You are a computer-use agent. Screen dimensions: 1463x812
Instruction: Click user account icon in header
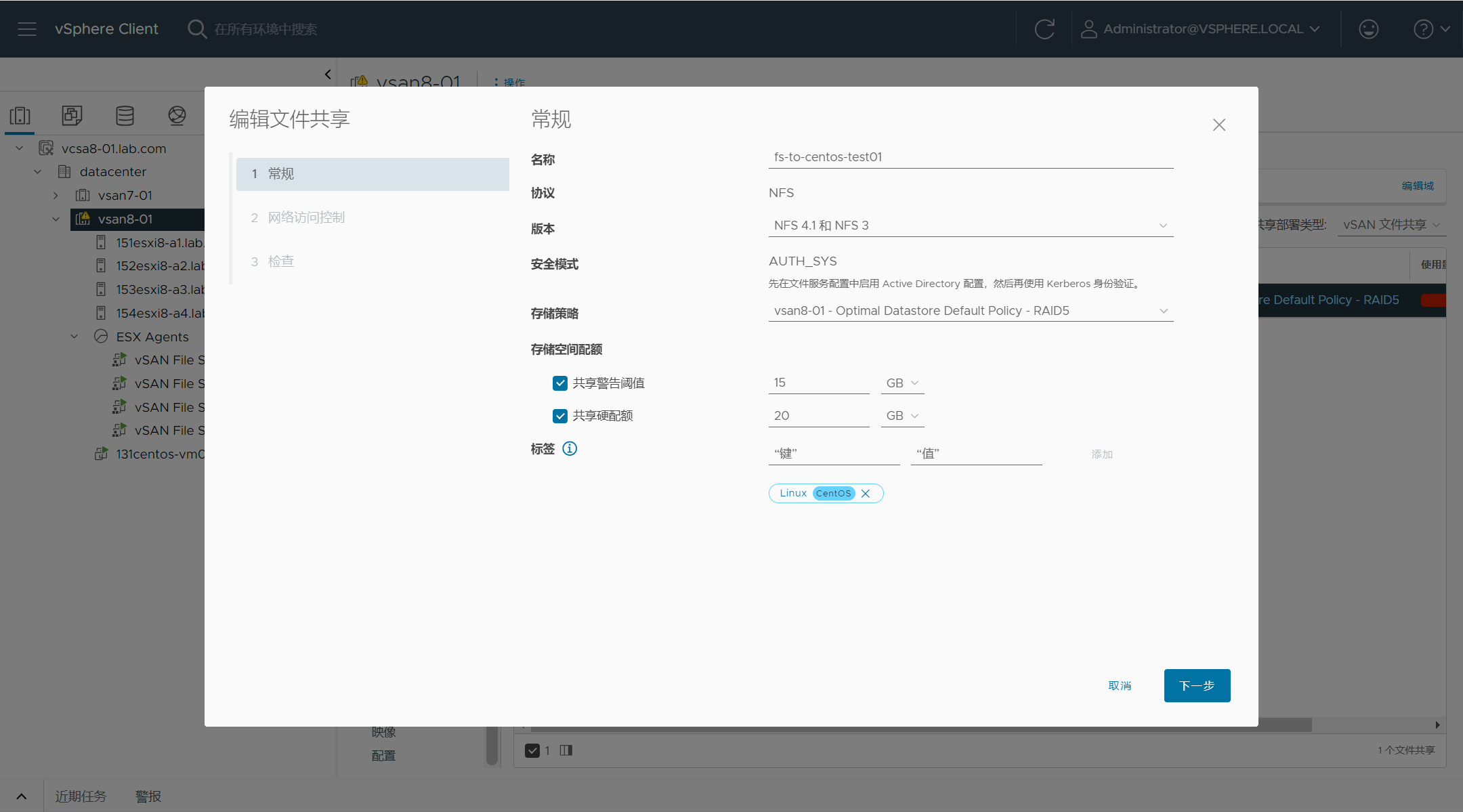click(1088, 29)
